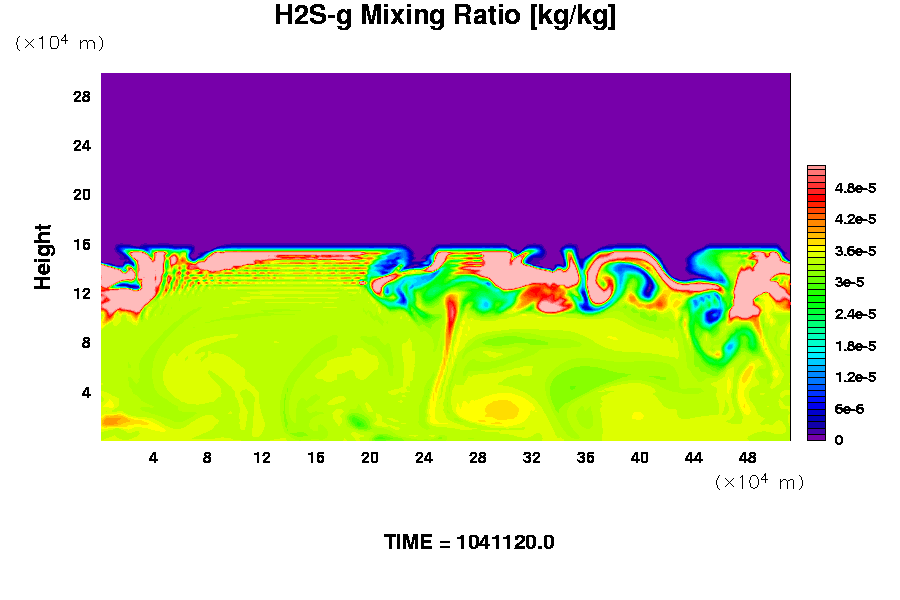Pick the pink swatch atop the colorbar
This screenshot has width=900, height=600.
pos(816,172)
